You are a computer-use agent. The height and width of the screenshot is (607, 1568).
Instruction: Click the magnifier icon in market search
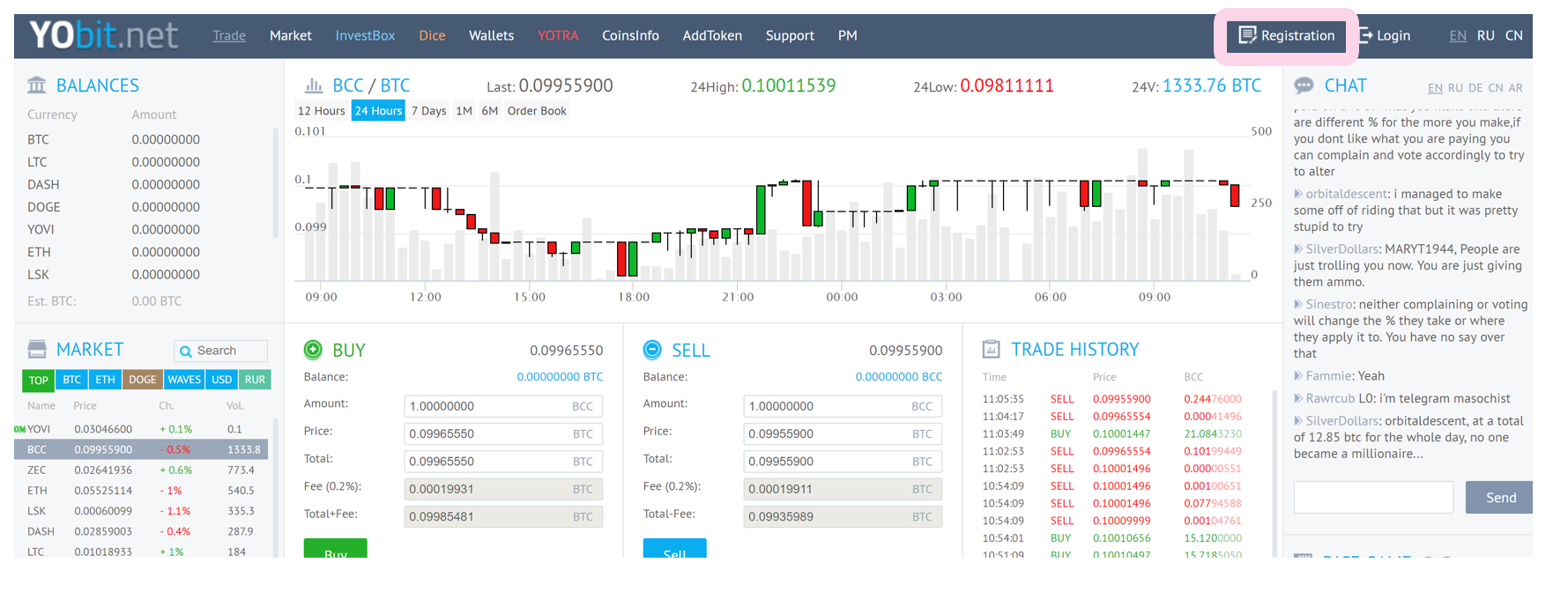[x=186, y=352]
